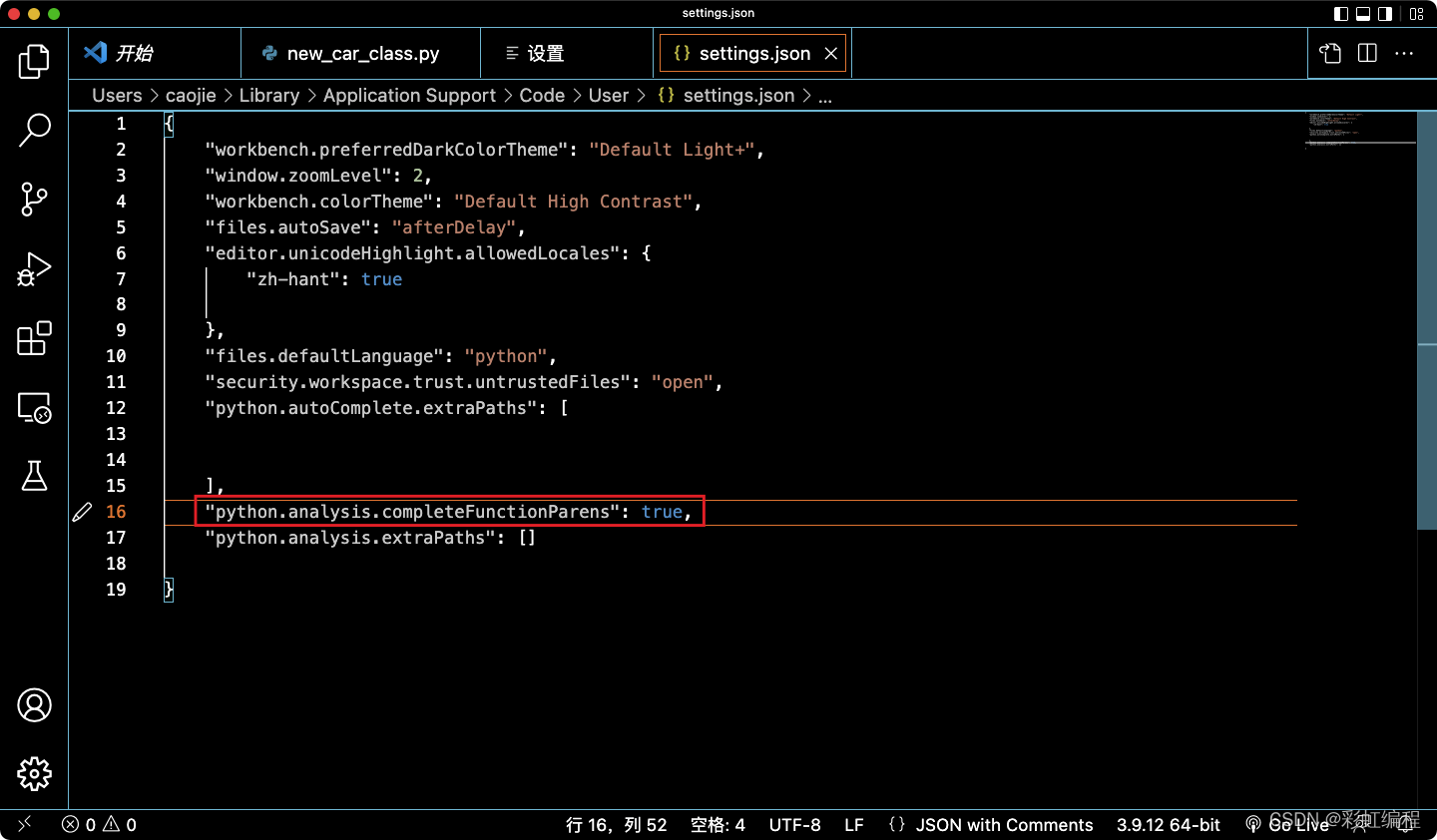Screen dimensions: 1437x840
Task: Click "security.workspace.trust.untrustedFiles" key
Action: pos(419,382)
